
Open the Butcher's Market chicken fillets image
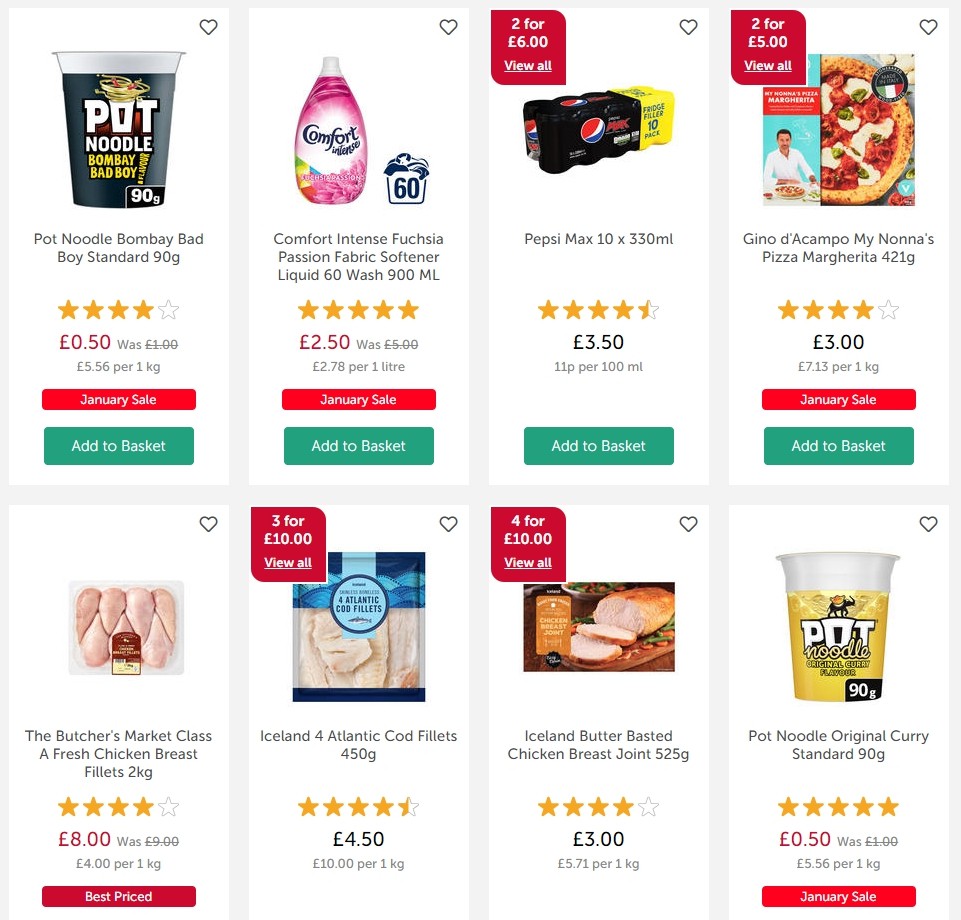pos(126,628)
